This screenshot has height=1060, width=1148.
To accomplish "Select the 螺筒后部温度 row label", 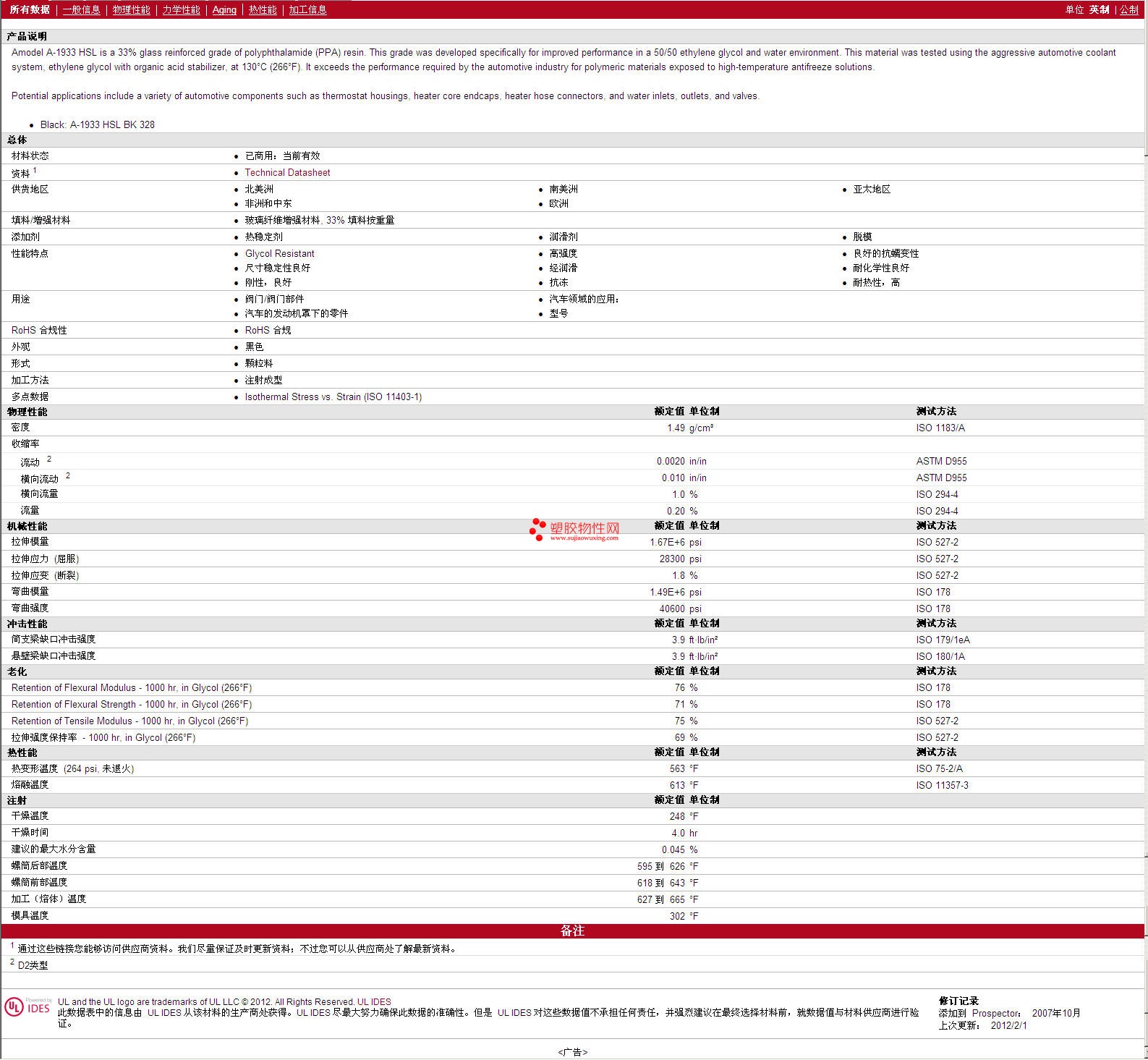I will 39,865.
